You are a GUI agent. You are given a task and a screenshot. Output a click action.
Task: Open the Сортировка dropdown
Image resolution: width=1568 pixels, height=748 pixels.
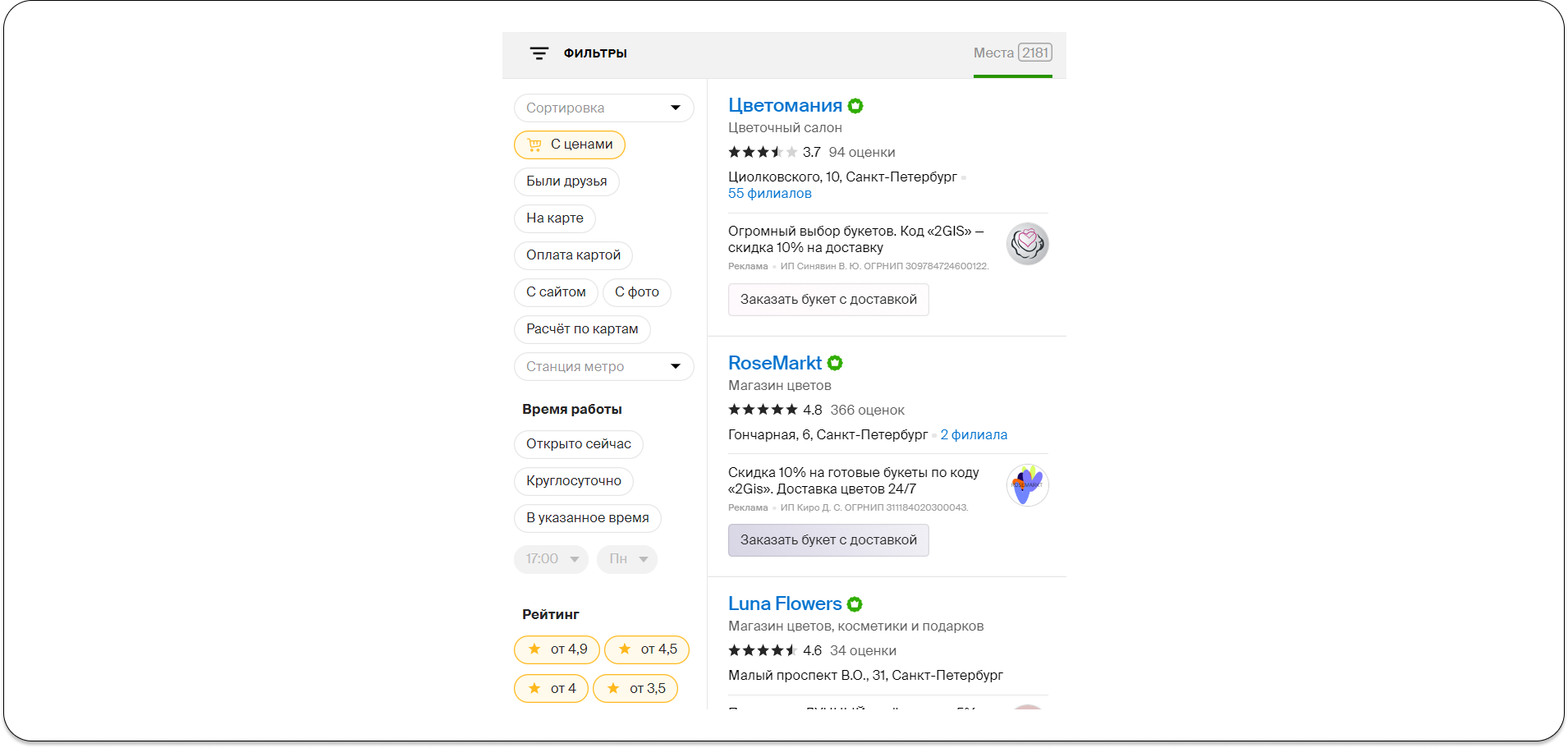[603, 108]
